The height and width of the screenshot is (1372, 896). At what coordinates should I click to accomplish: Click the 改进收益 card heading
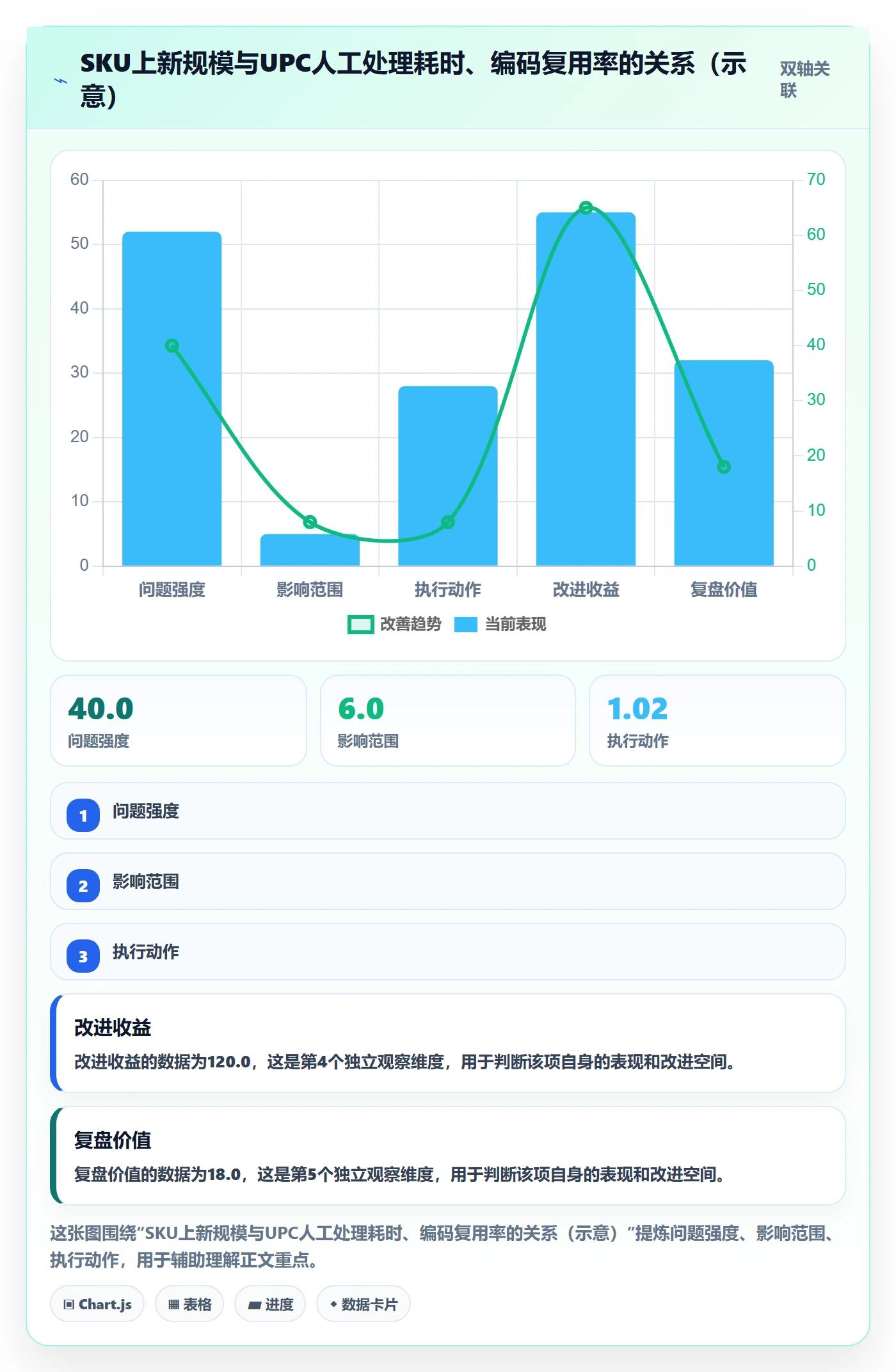(113, 1027)
